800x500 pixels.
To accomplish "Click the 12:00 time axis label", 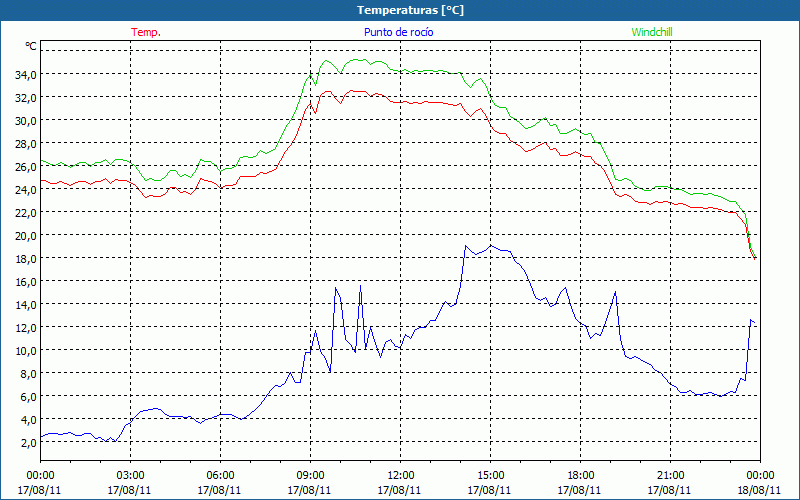I will [401, 476].
